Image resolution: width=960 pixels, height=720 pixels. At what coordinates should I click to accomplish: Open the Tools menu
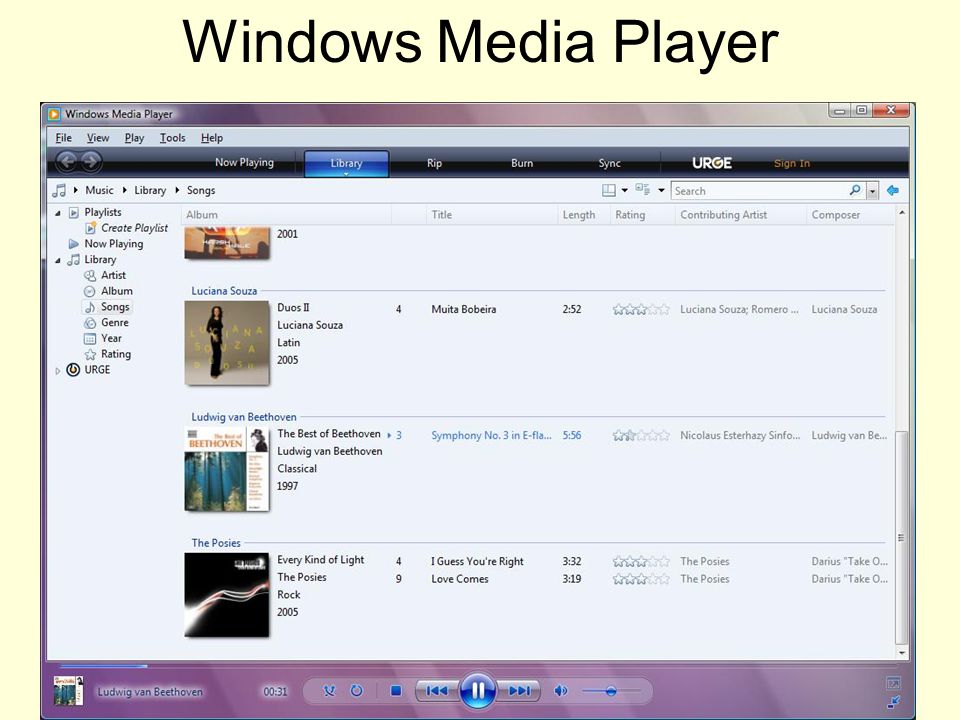pos(173,138)
